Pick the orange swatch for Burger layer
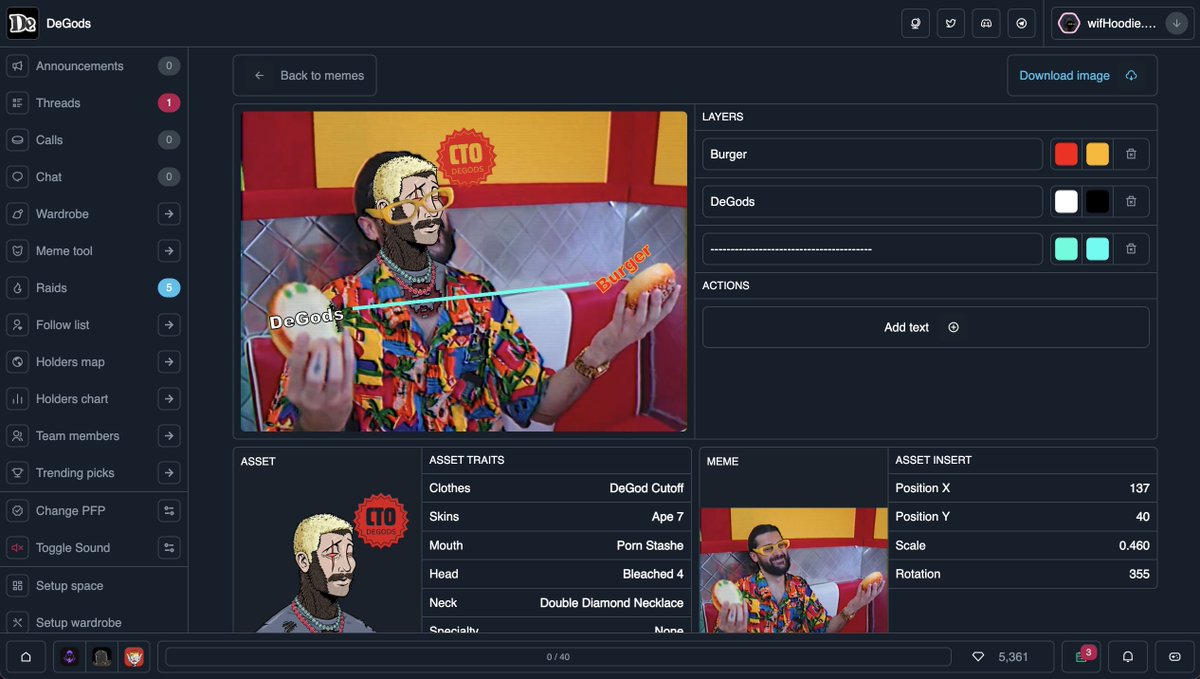This screenshot has height=679, width=1200. tap(1097, 154)
